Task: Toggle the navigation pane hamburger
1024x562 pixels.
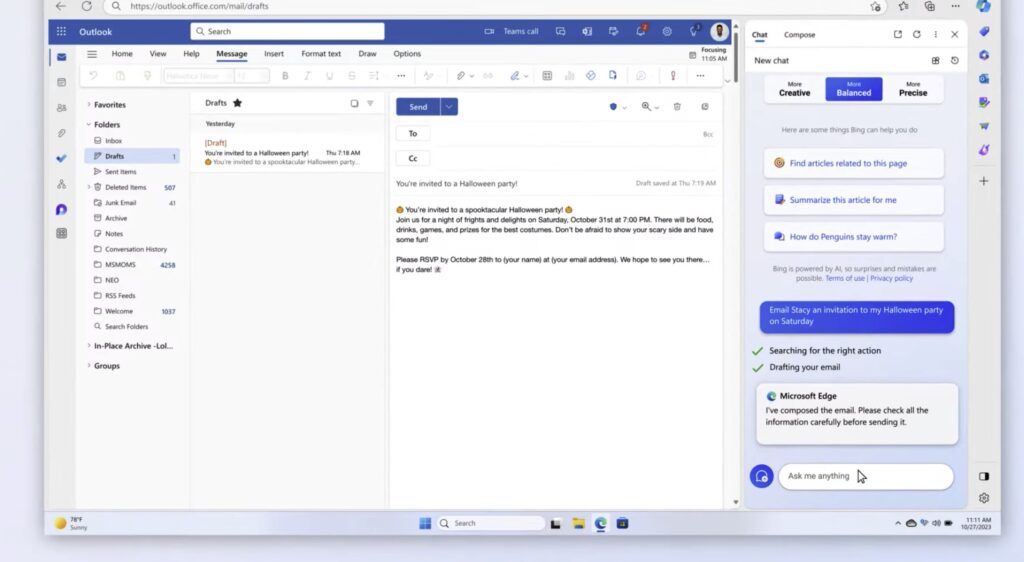Action: [92, 54]
